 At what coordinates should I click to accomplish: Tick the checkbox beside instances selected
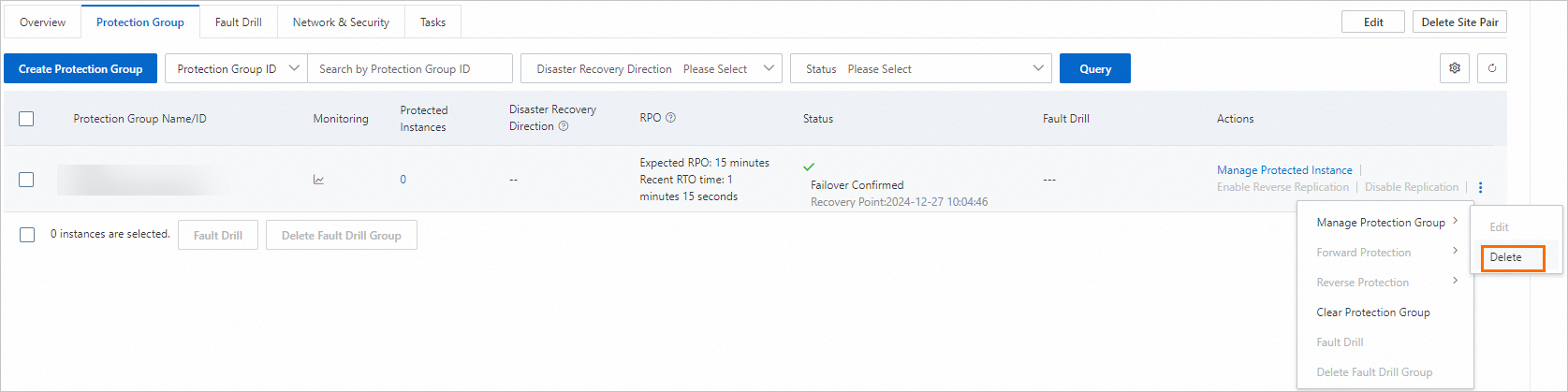pyautogui.click(x=26, y=235)
